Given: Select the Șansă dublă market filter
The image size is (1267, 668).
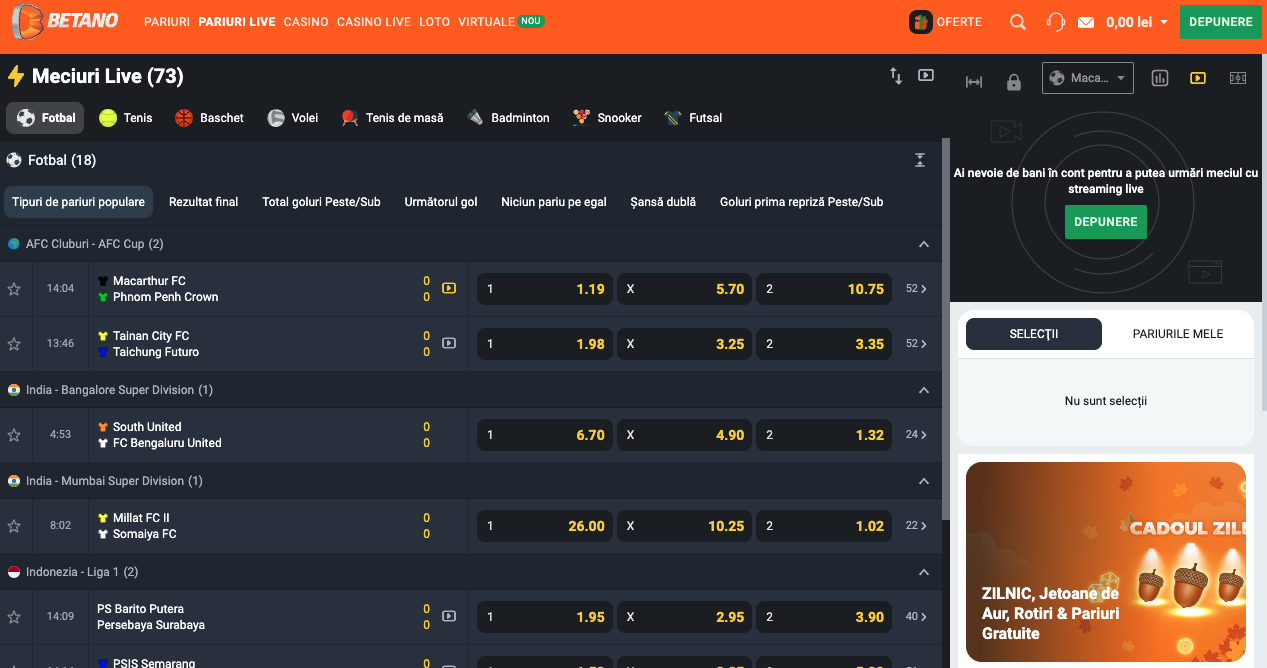Looking at the screenshot, I should tap(663, 202).
